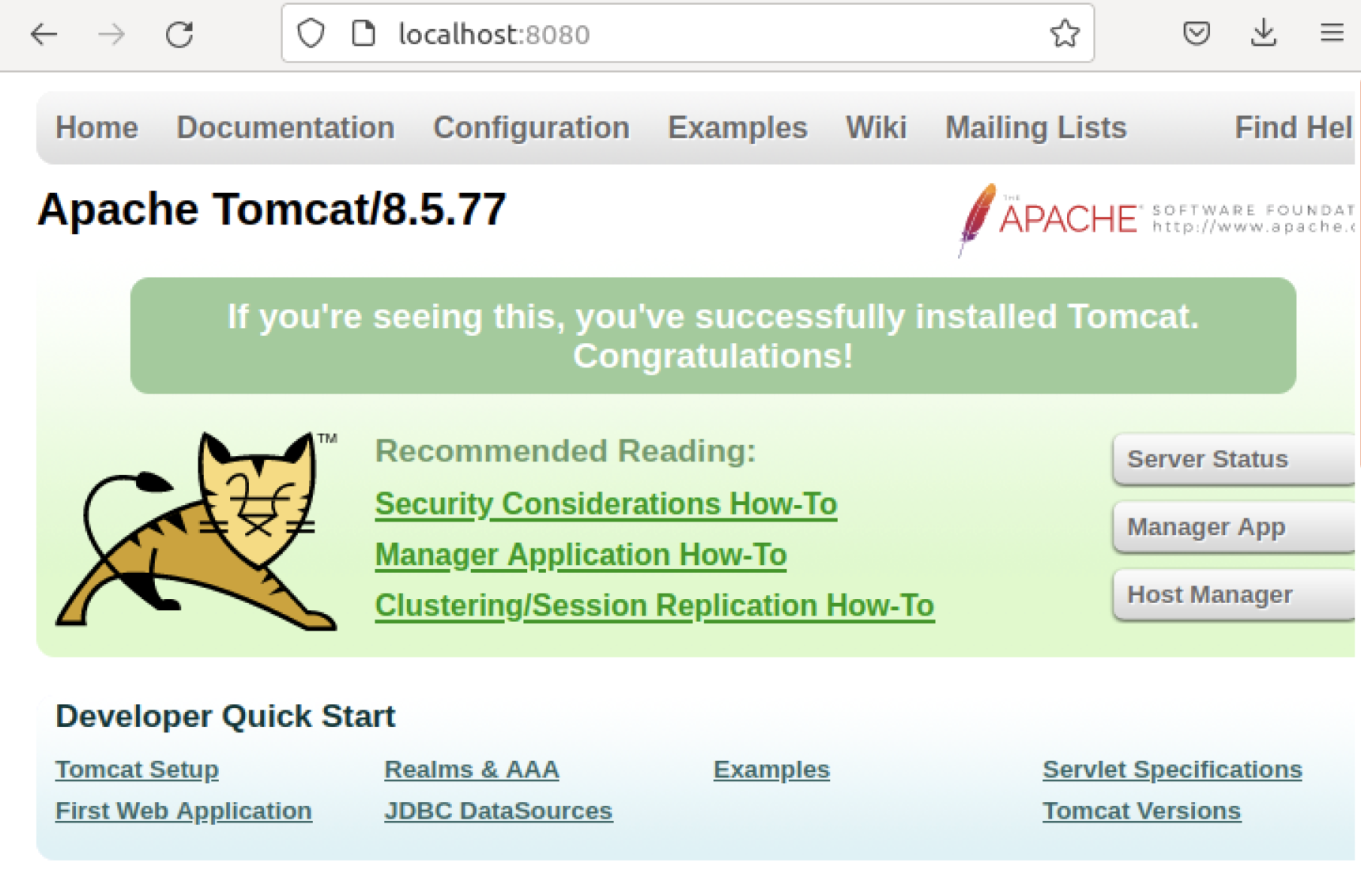Click the Tomcat cat mascot image
The image size is (1361, 896).
[x=197, y=530]
